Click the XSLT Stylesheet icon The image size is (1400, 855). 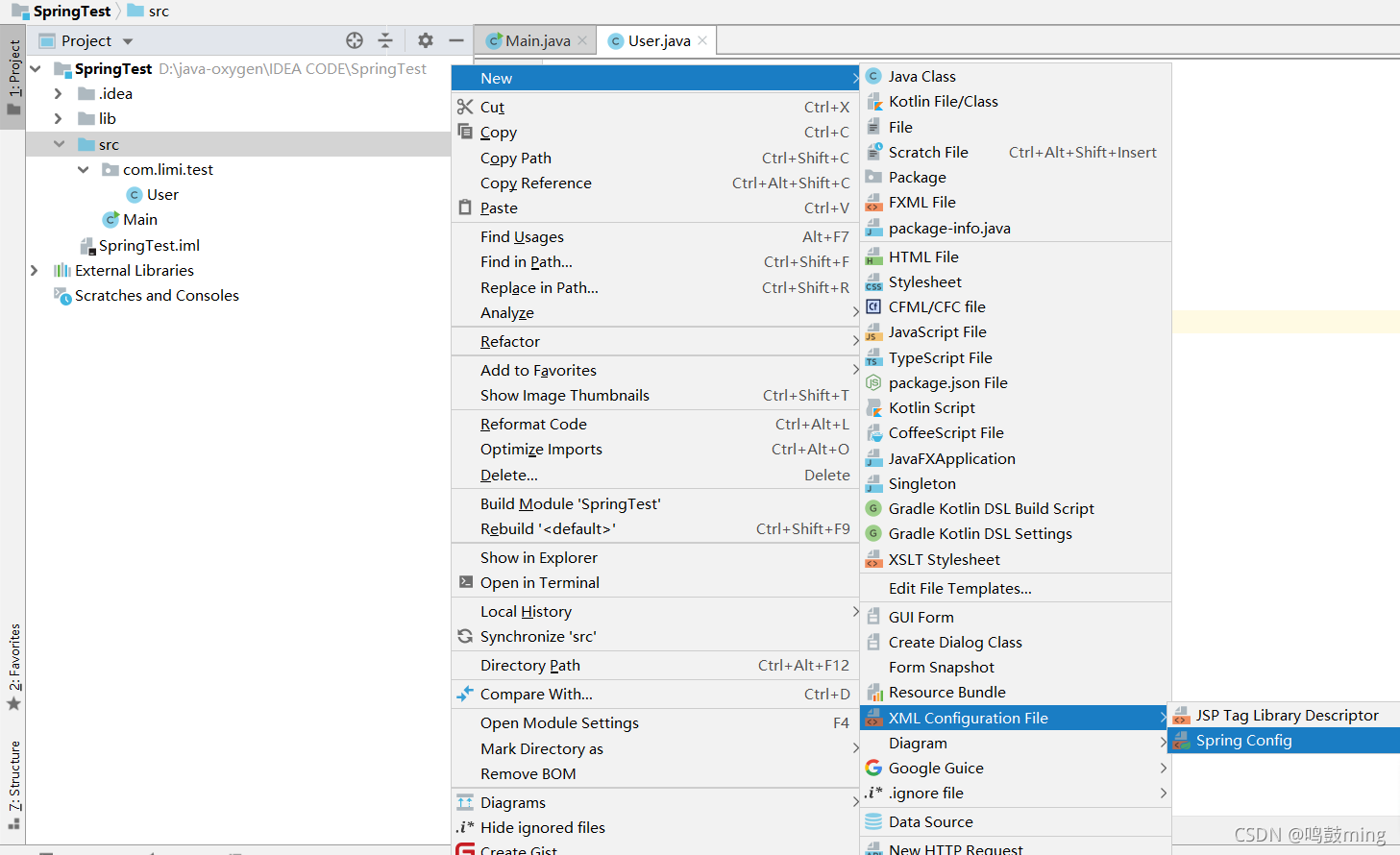point(873,559)
